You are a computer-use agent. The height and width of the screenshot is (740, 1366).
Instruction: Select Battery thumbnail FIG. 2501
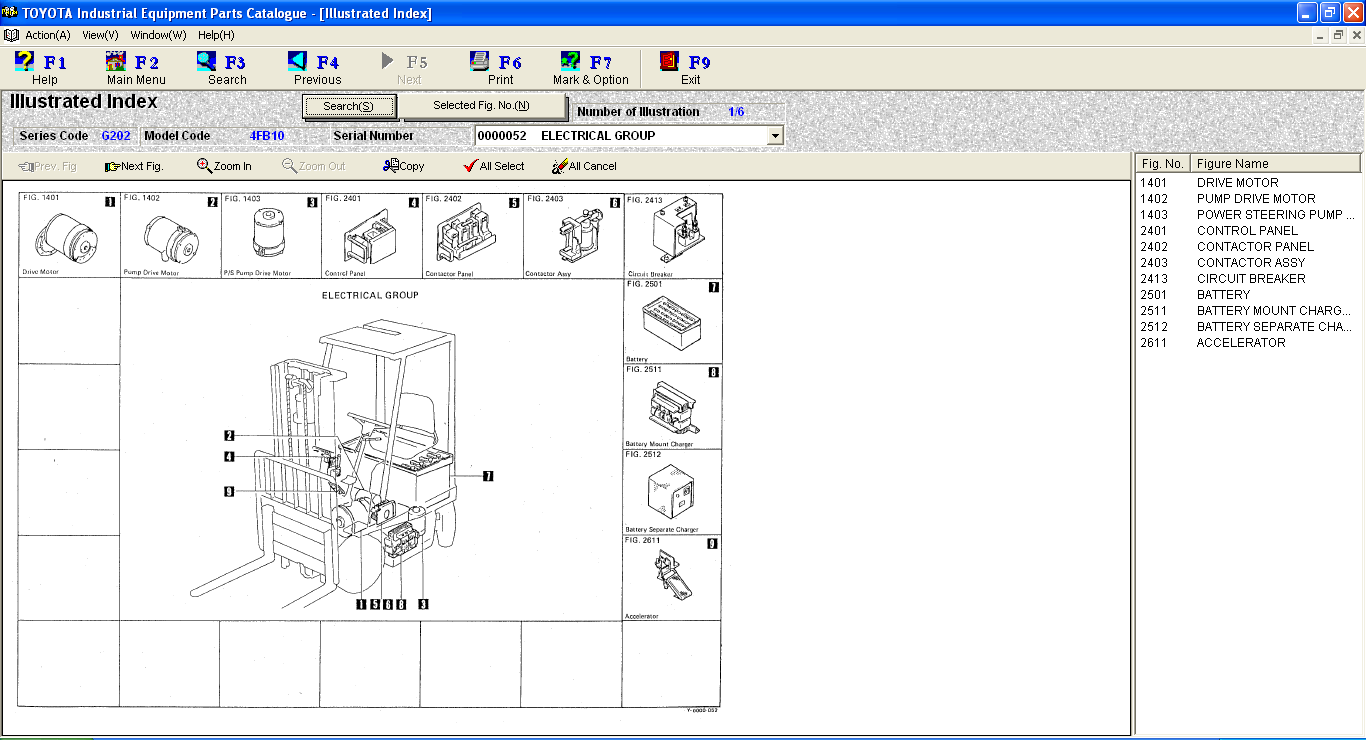[x=673, y=321]
